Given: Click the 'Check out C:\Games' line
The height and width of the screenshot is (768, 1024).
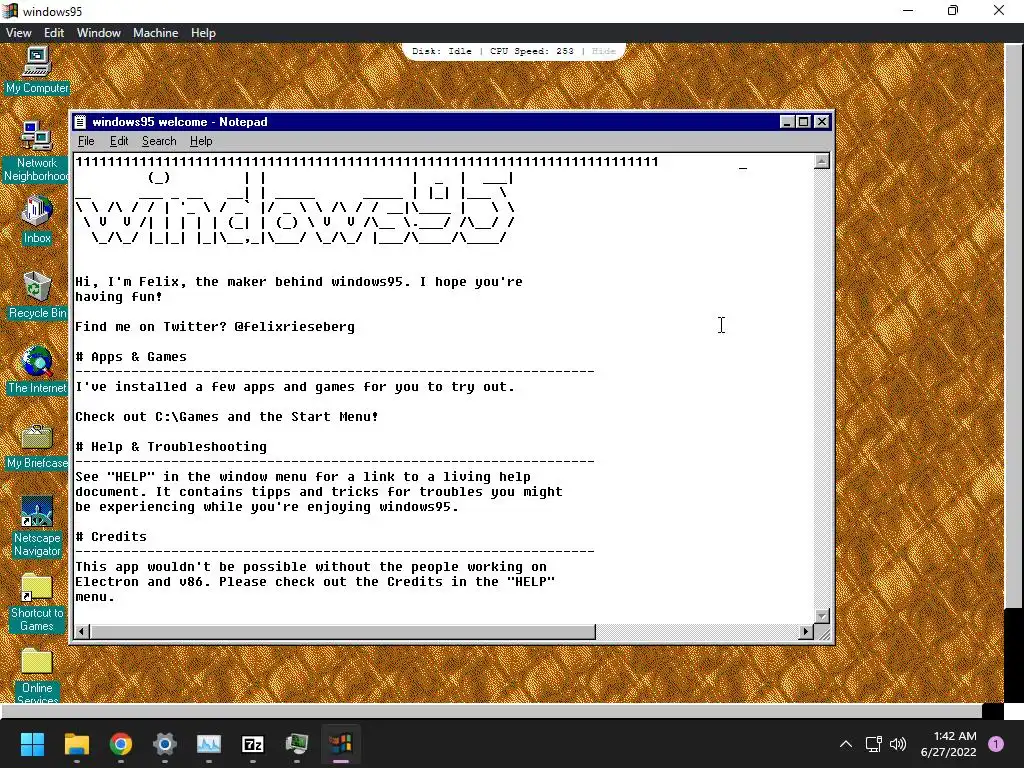Looking at the screenshot, I should pos(227,417).
